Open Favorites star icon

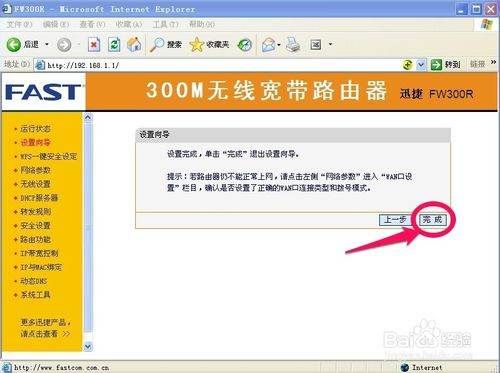pyautogui.click(x=196, y=45)
